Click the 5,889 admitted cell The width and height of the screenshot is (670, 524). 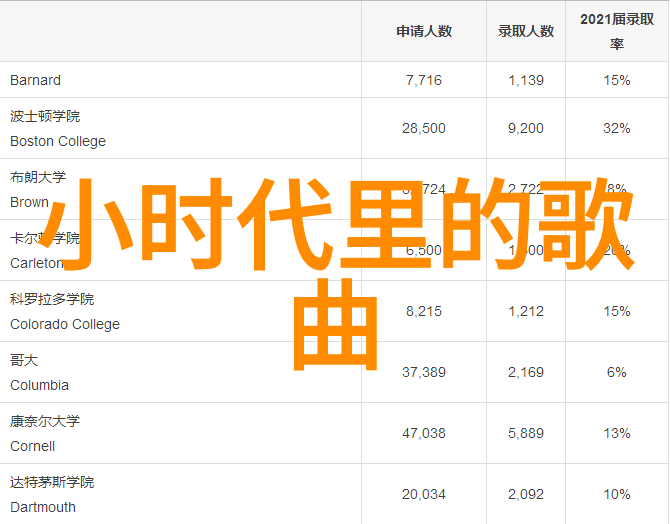(x=526, y=433)
